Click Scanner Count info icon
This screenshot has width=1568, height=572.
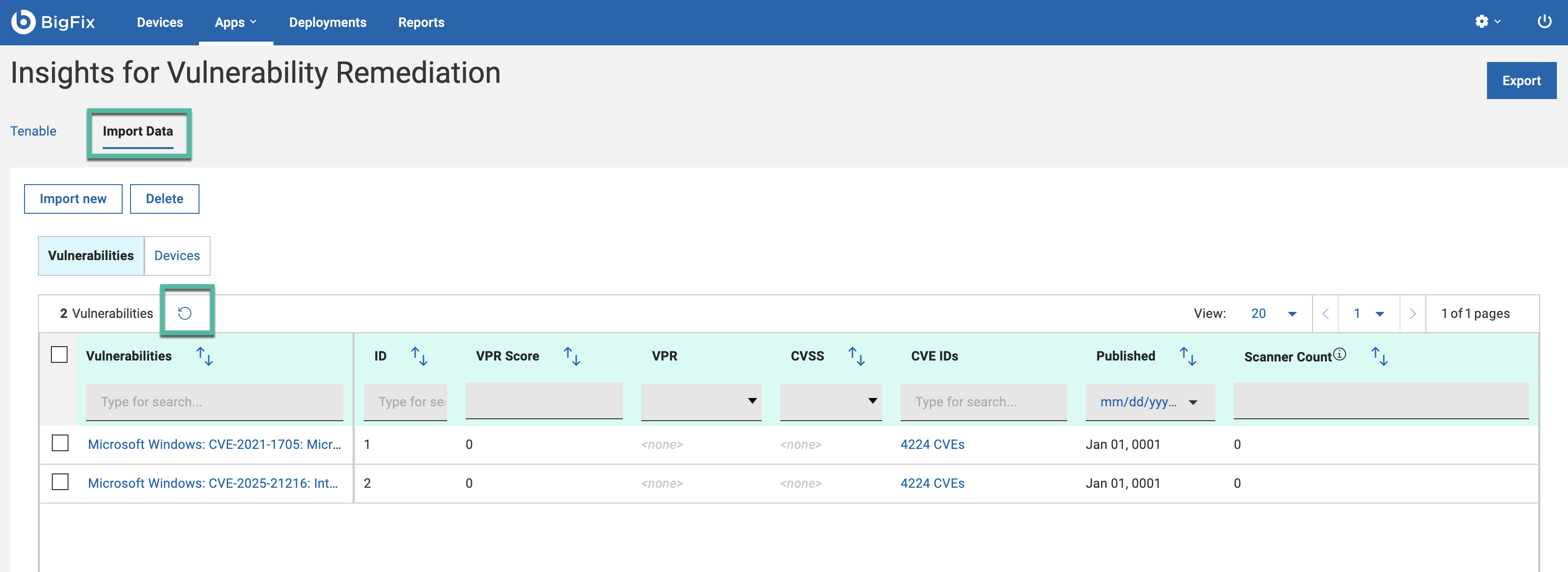pyautogui.click(x=1339, y=354)
